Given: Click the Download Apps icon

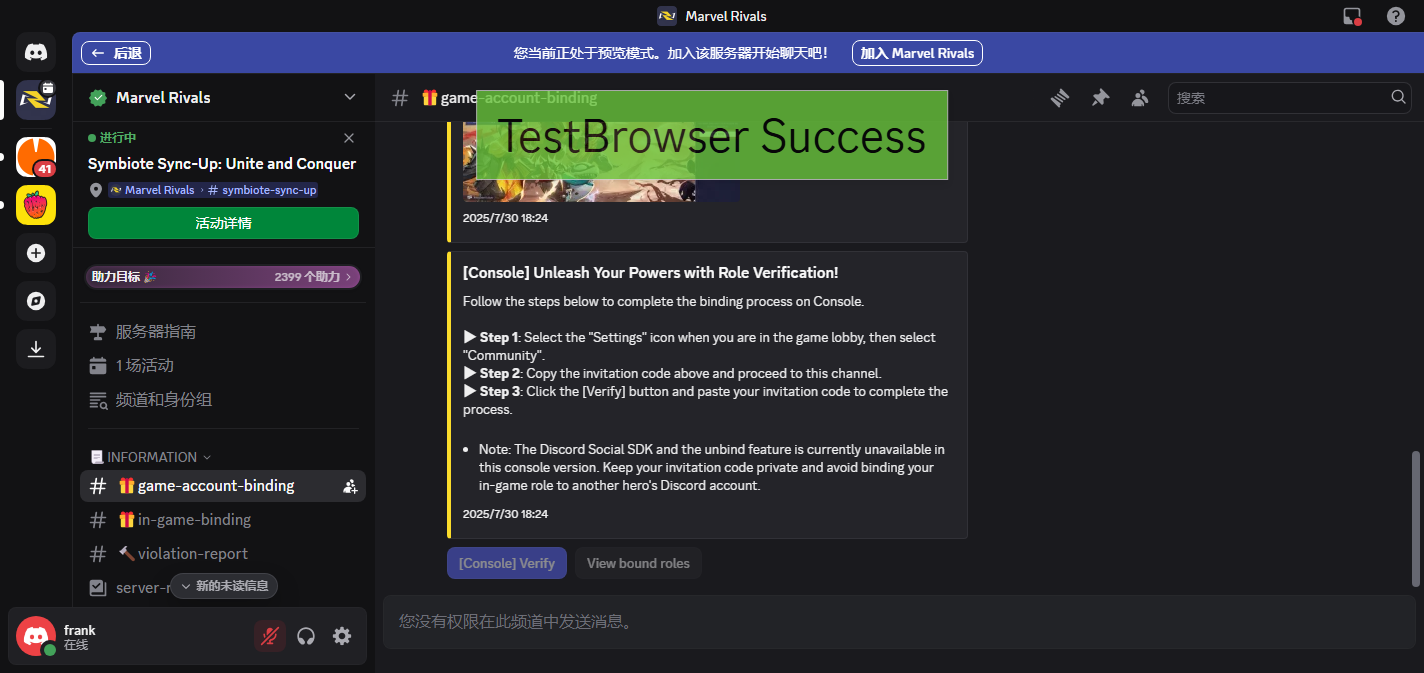Looking at the screenshot, I should coord(36,349).
